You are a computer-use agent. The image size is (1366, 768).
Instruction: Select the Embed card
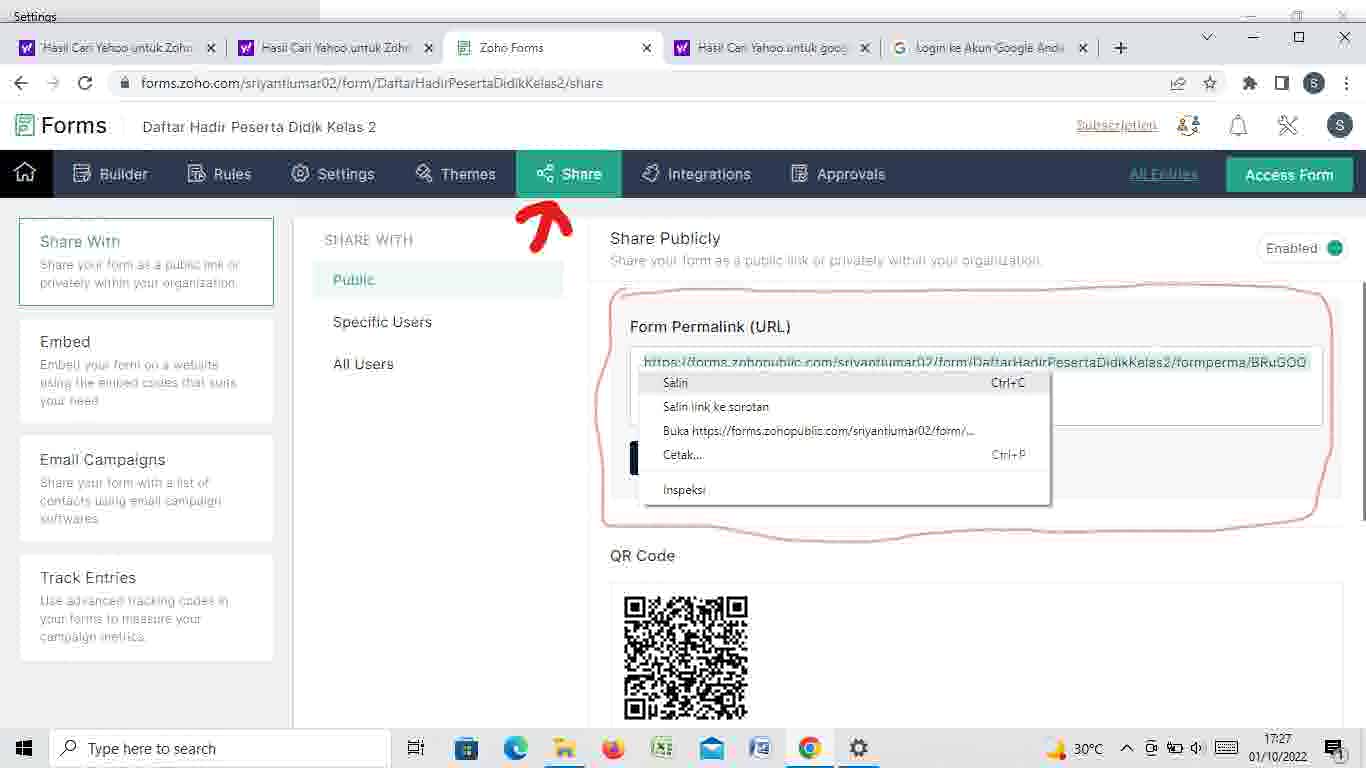pyautogui.click(x=146, y=370)
